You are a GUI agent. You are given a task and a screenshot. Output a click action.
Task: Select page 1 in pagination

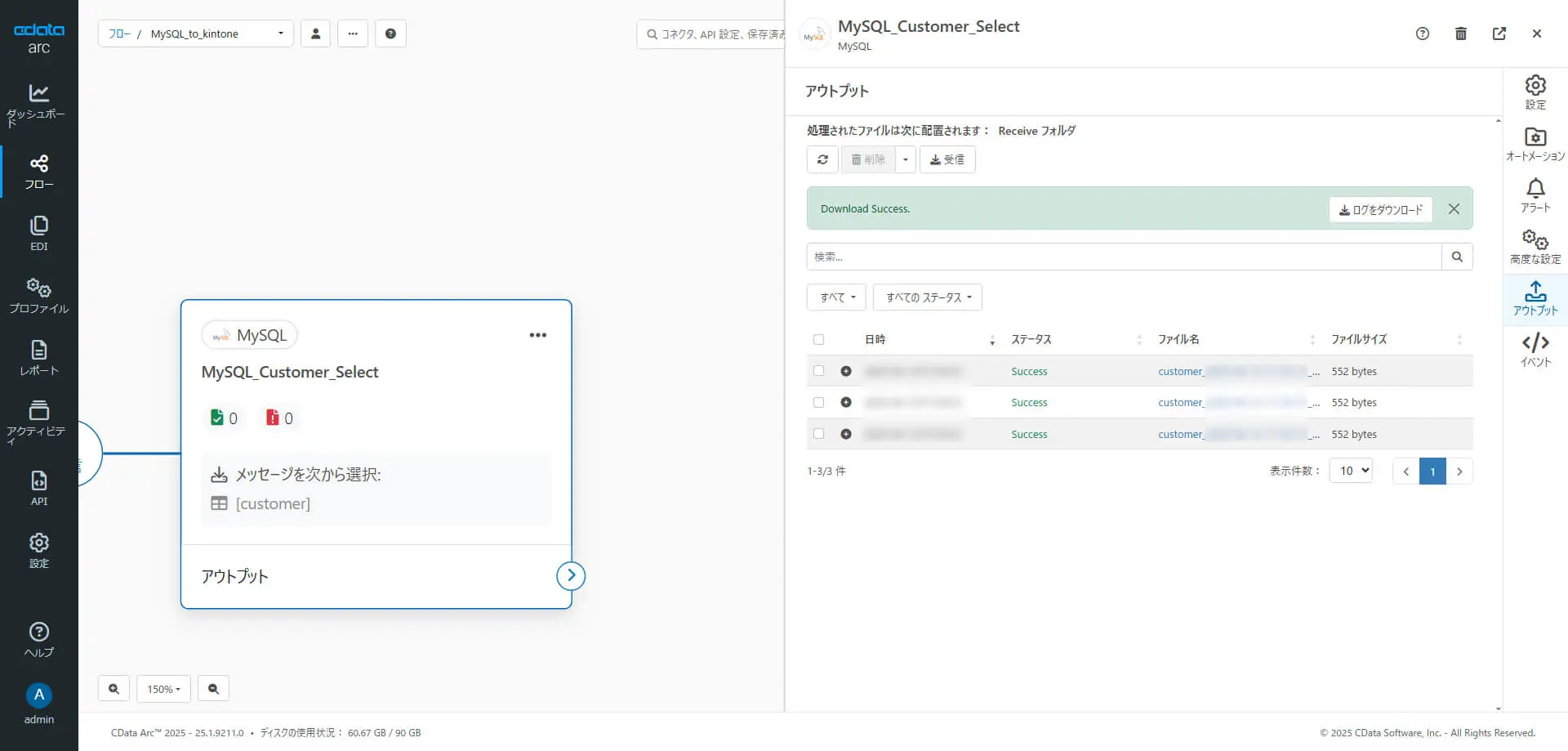pos(1432,471)
